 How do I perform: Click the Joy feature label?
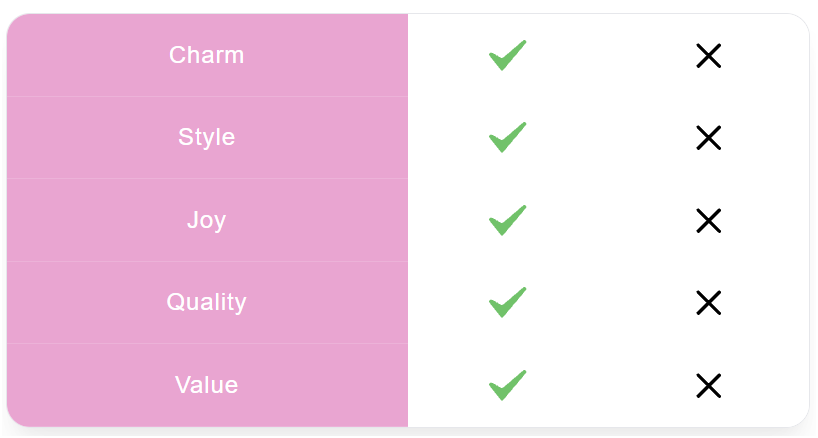206,220
